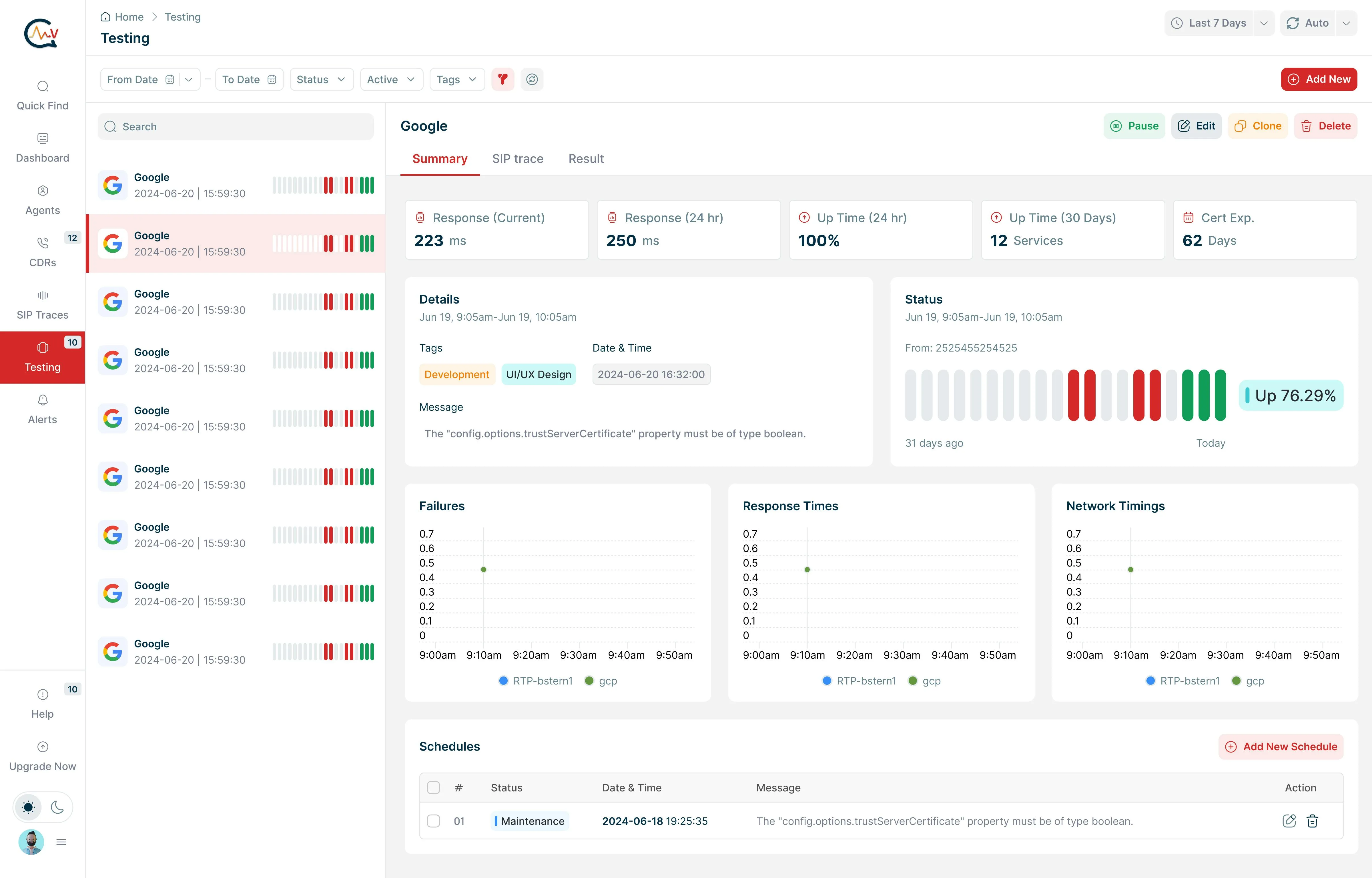Click the Maintenance status badge

[530, 821]
